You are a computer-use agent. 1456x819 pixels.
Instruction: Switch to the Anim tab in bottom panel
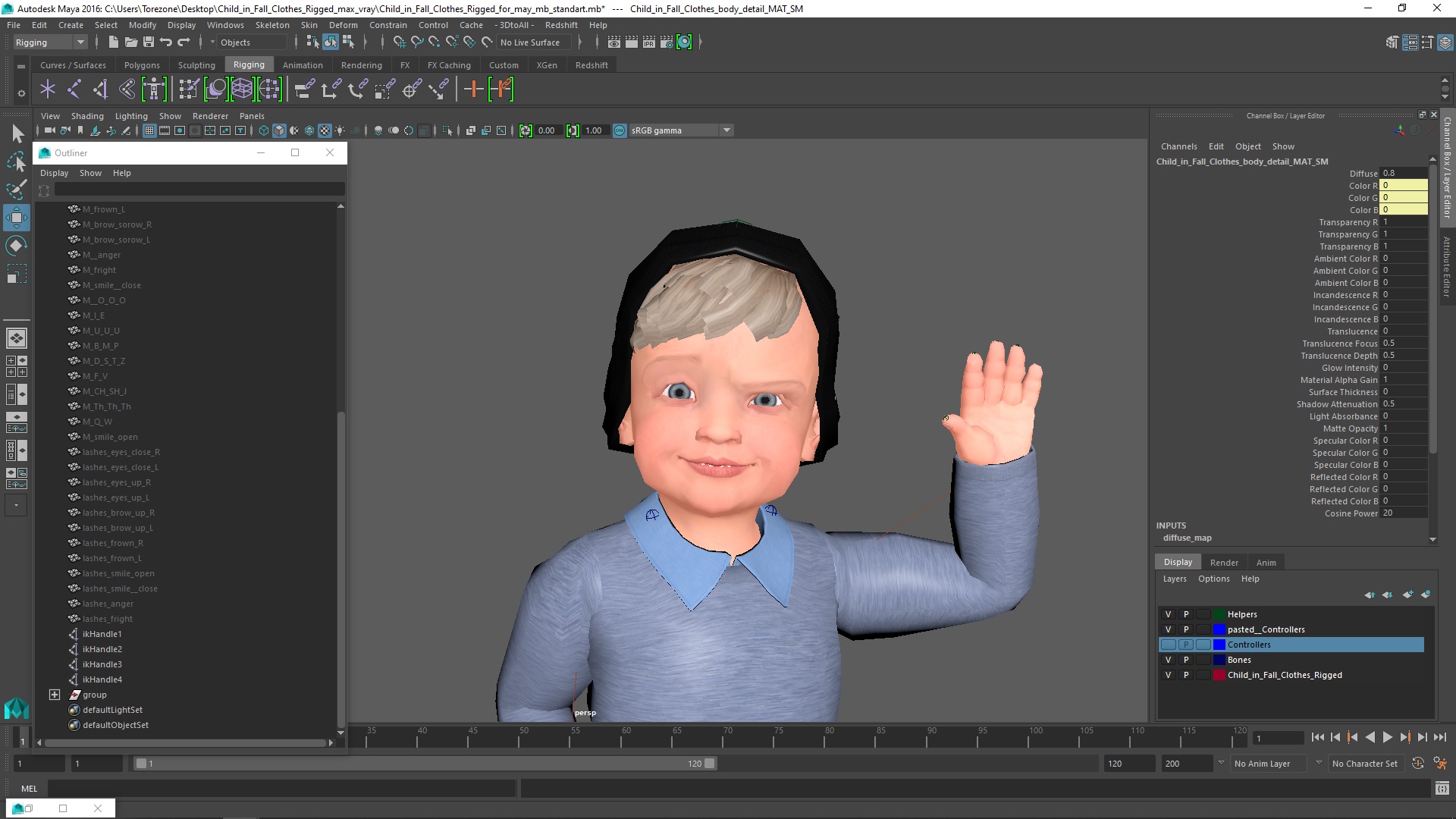(x=1265, y=562)
